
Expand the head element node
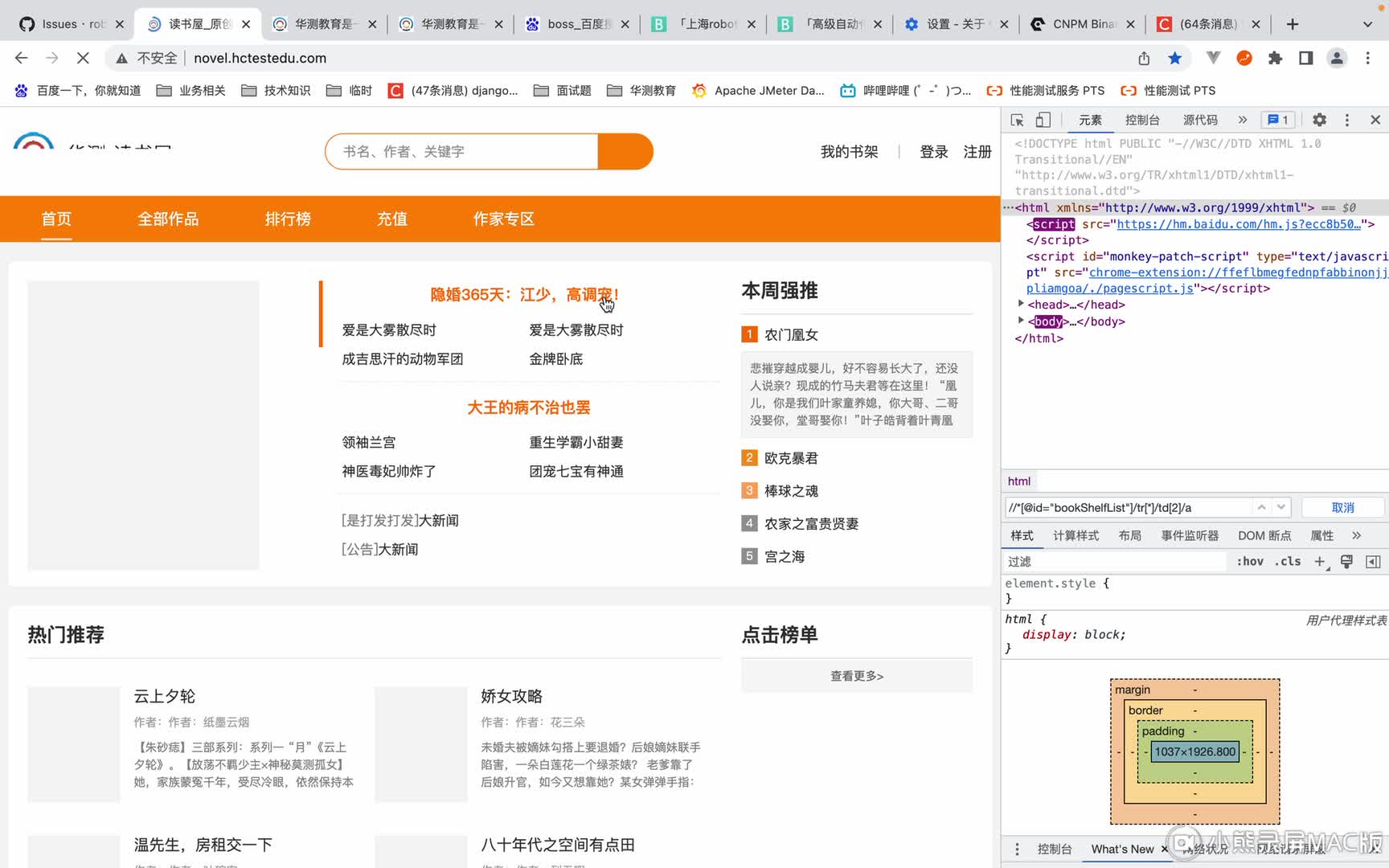coord(1021,304)
